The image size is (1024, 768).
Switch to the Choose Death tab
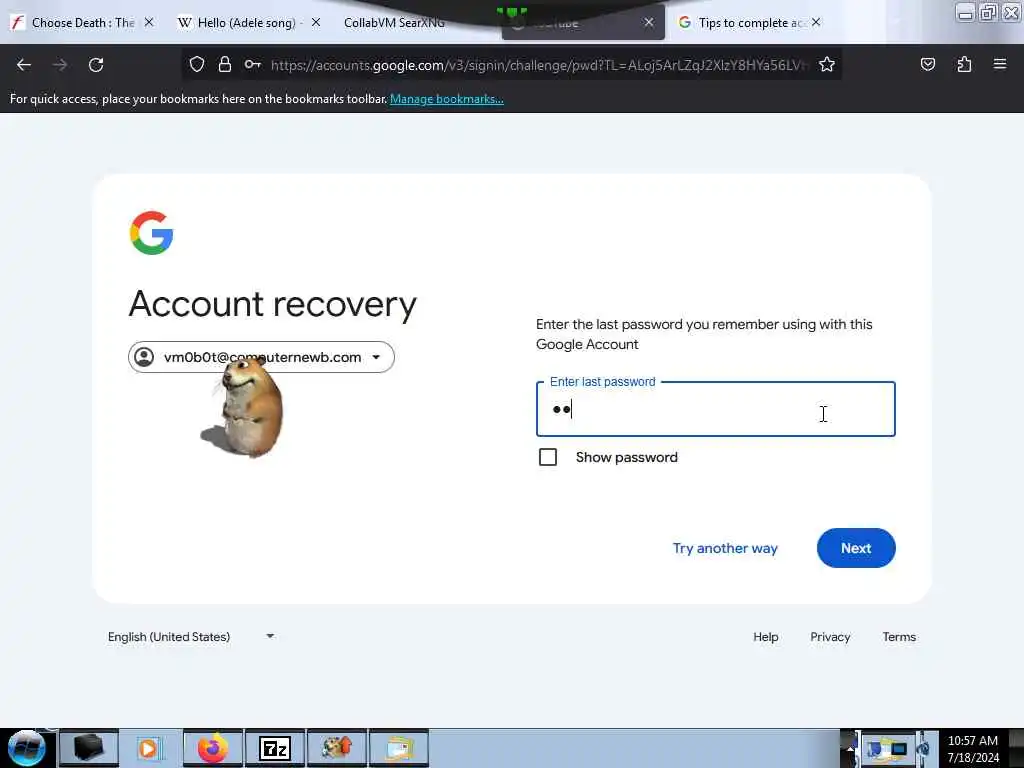(x=83, y=23)
